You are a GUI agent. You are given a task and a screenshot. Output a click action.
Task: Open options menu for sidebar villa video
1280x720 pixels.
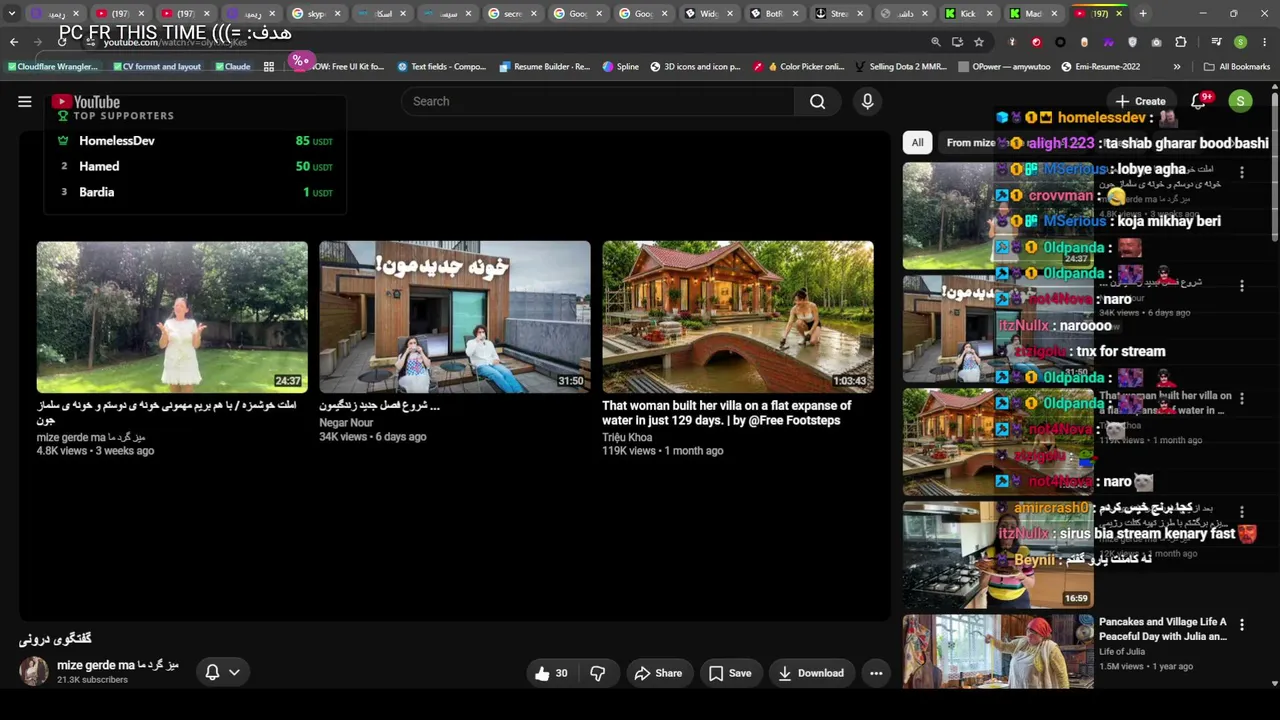[1242, 398]
